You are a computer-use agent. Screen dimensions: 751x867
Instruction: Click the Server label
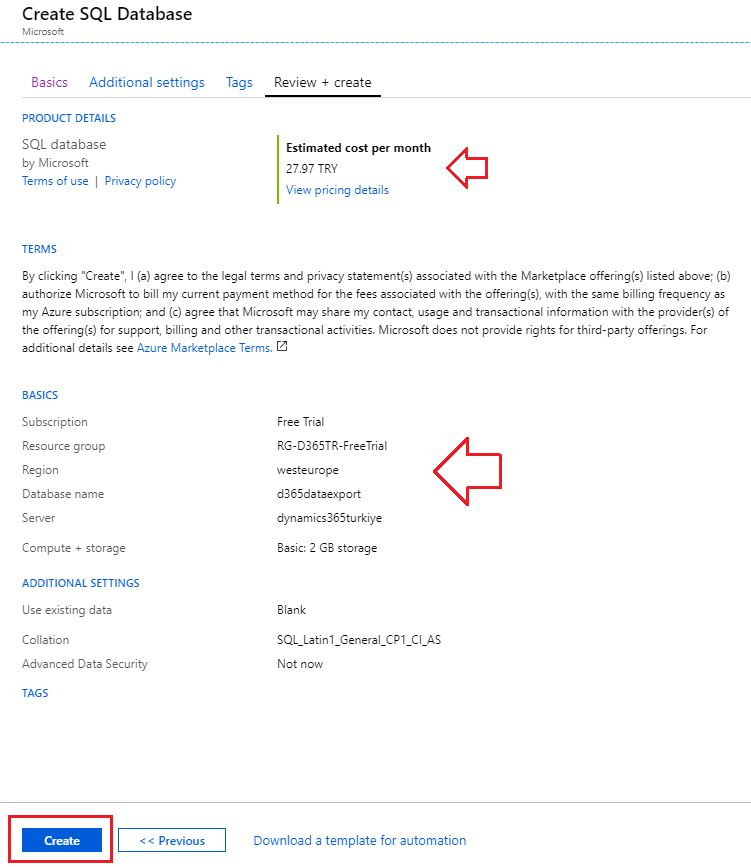[x=39, y=518]
